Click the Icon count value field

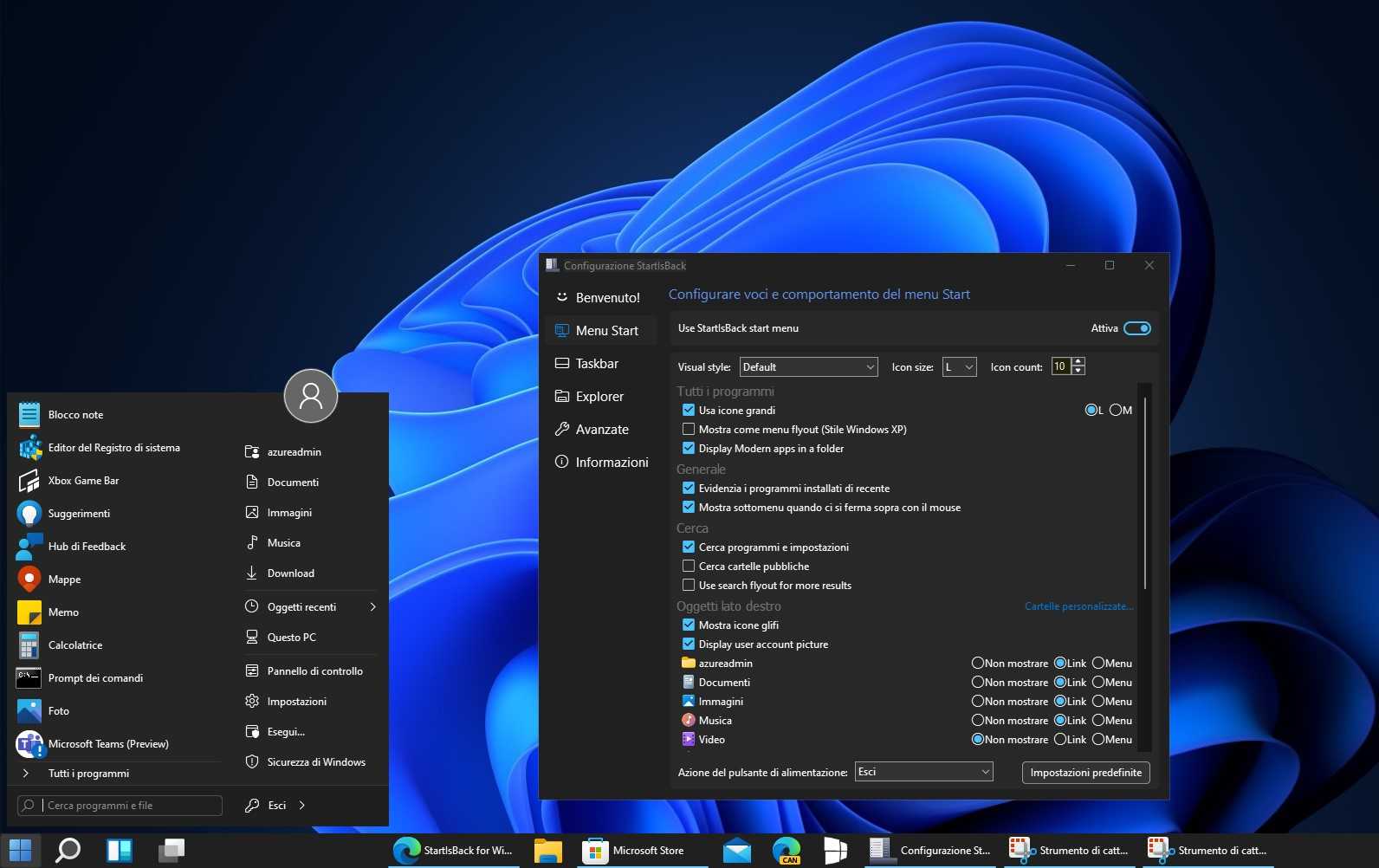pos(1061,366)
